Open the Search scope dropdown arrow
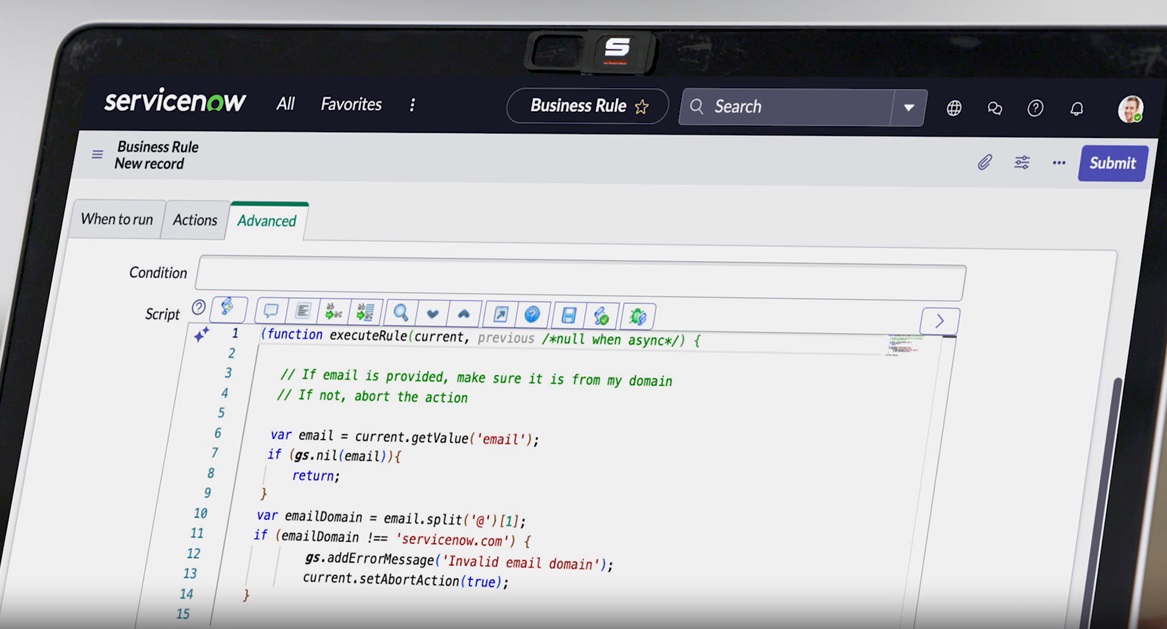The width and height of the screenshot is (1167, 629). [909, 108]
